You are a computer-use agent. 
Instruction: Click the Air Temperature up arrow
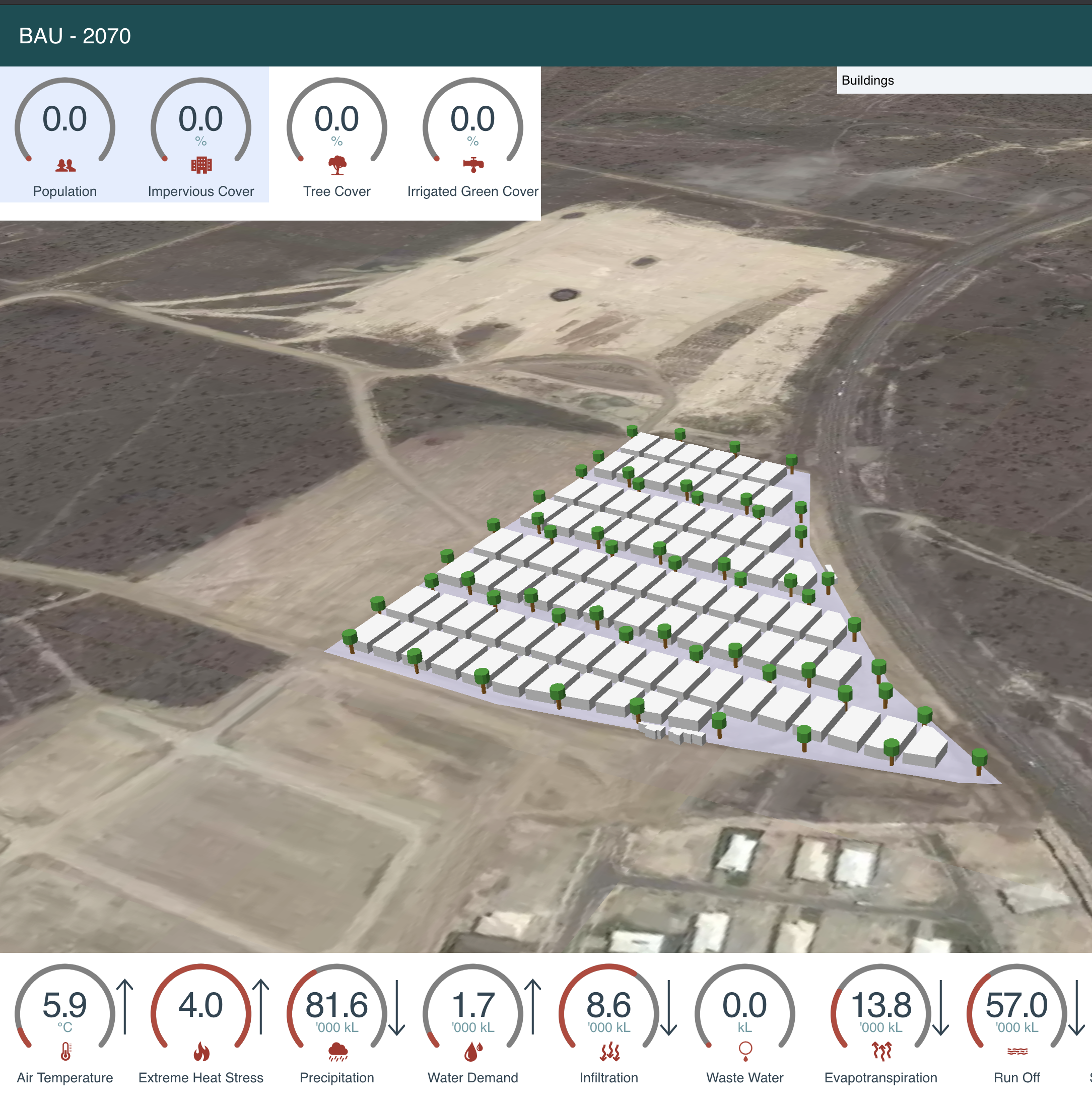[125, 1007]
